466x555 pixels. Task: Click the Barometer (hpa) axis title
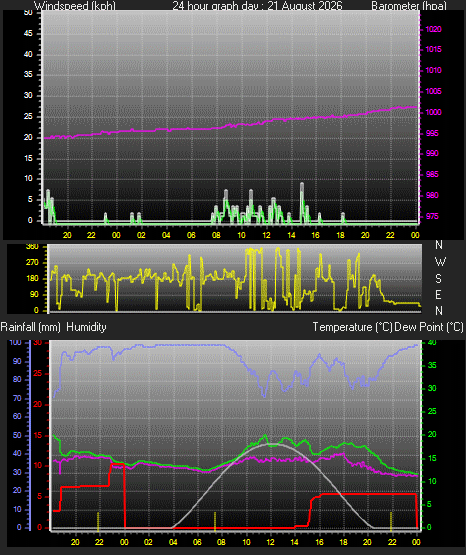pyautogui.click(x=409, y=6)
